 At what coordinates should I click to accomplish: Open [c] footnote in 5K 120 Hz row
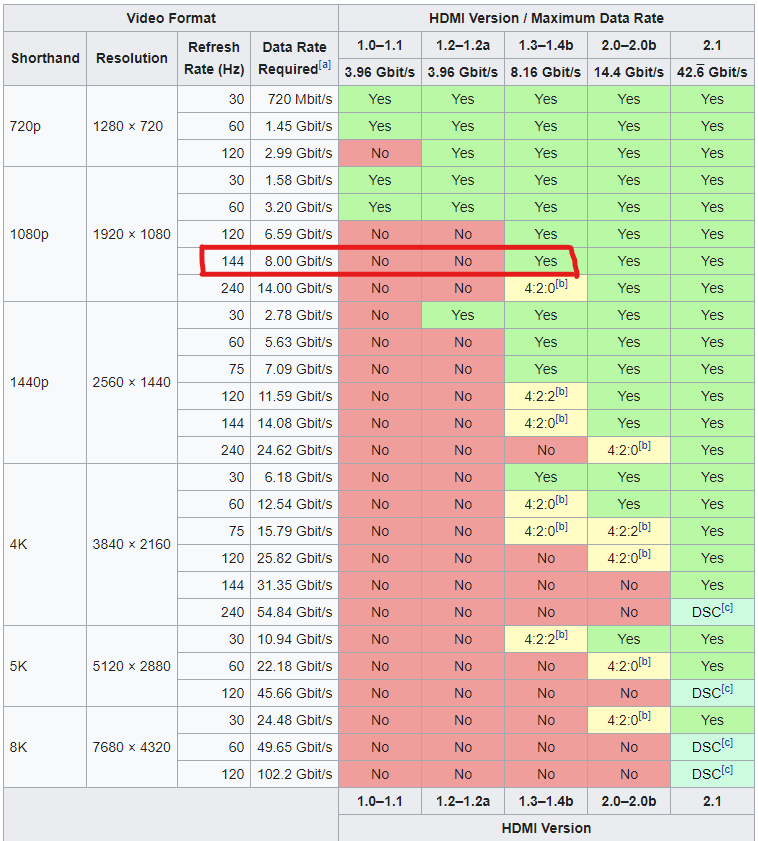727,688
